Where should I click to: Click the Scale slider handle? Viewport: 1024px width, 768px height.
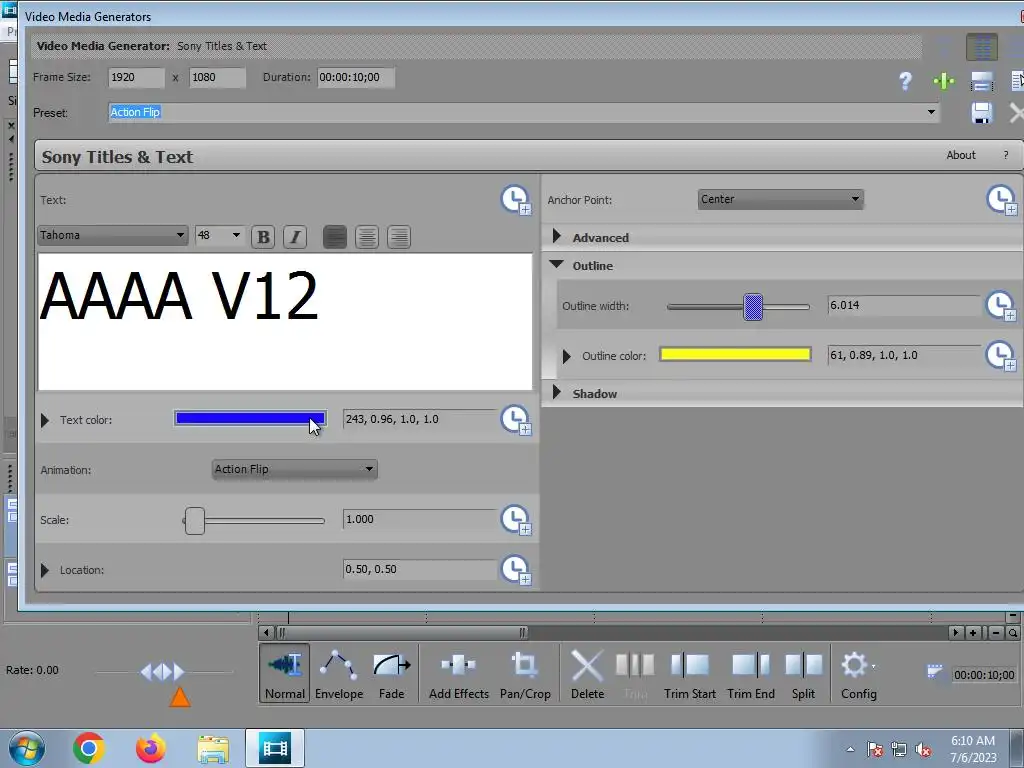tap(195, 520)
